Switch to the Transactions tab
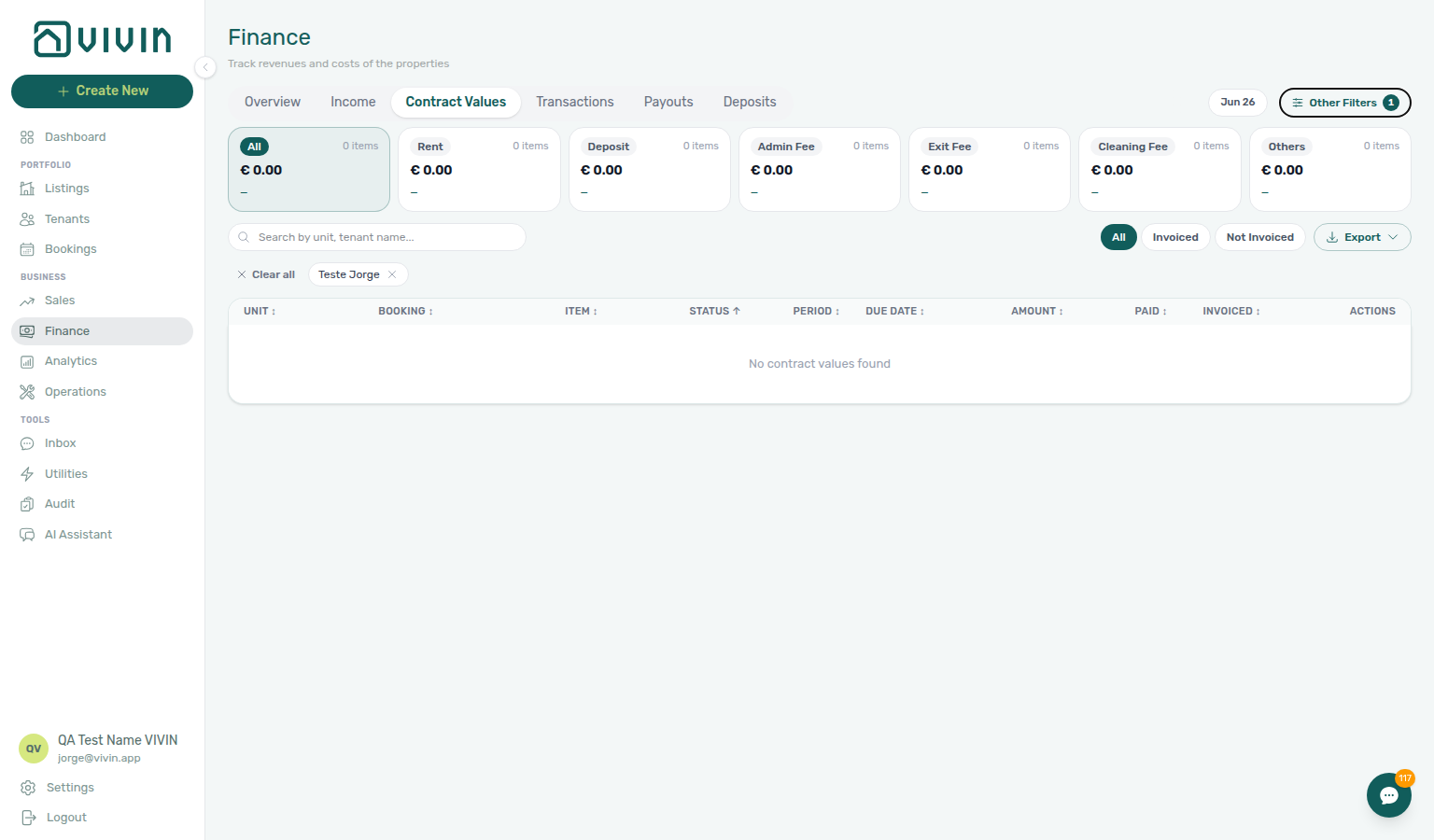 [575, 102]
